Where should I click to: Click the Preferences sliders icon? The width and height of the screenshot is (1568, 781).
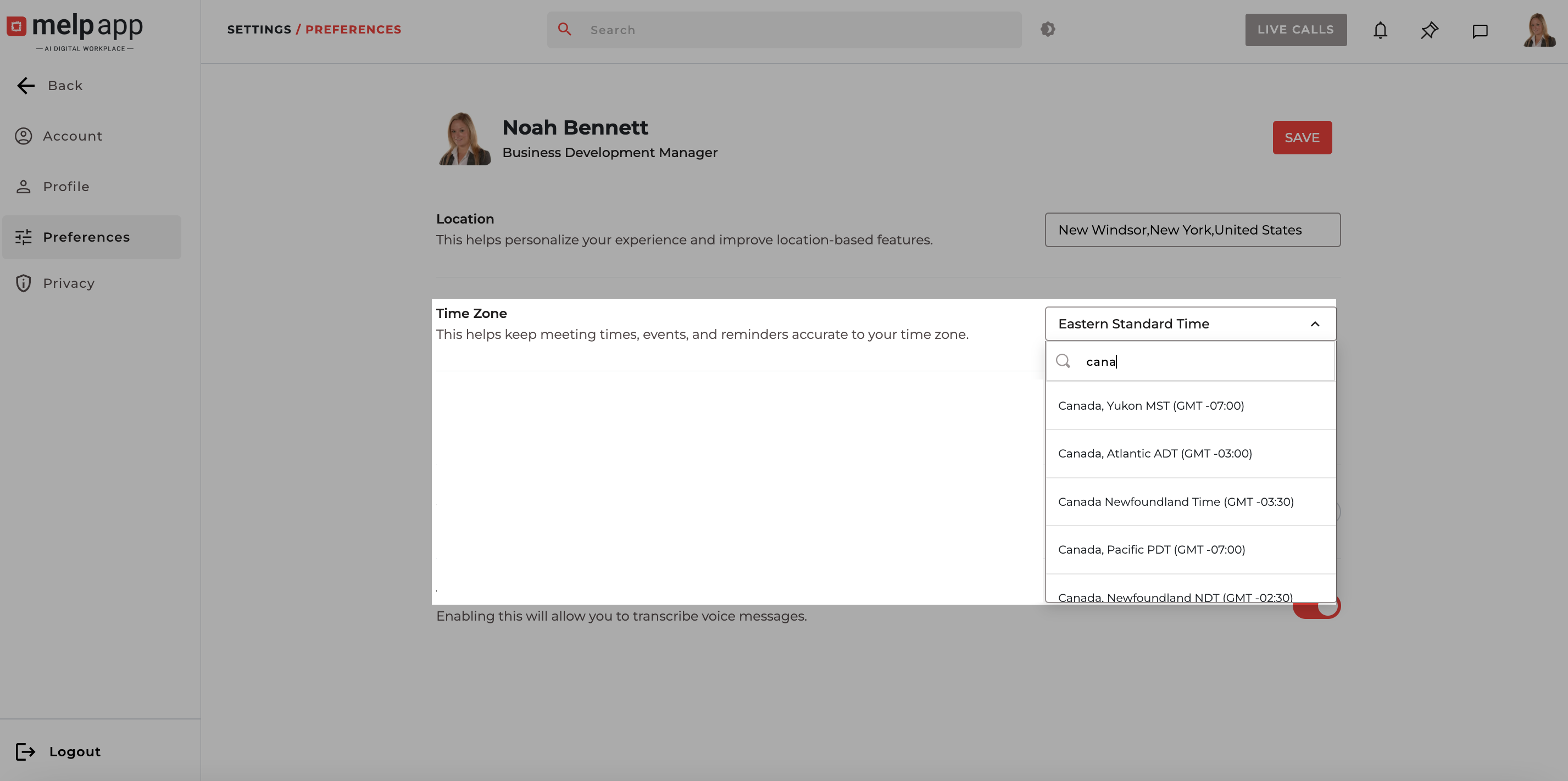(x=23, y=237)
